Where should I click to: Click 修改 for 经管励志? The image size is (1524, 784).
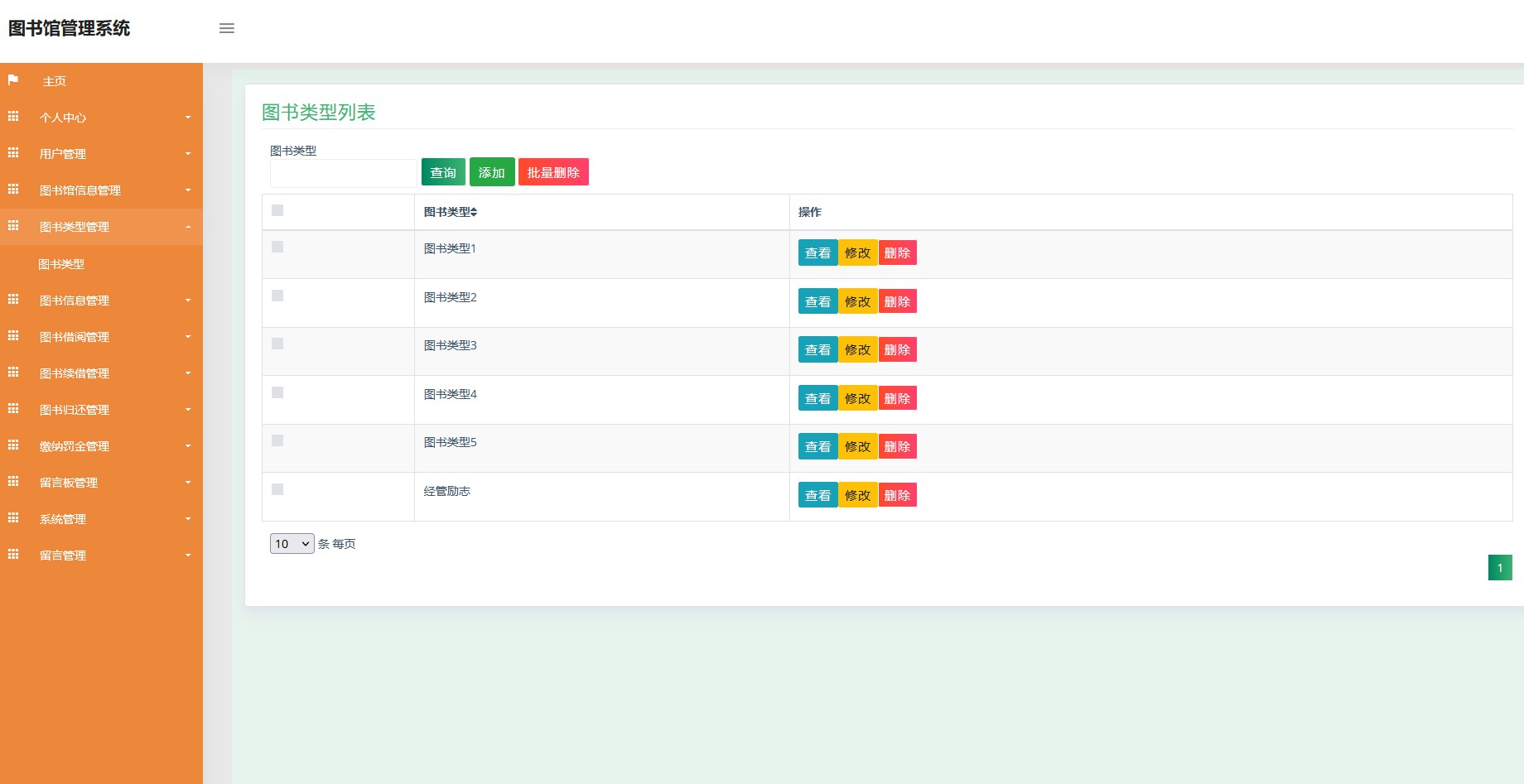pos(858,495)
